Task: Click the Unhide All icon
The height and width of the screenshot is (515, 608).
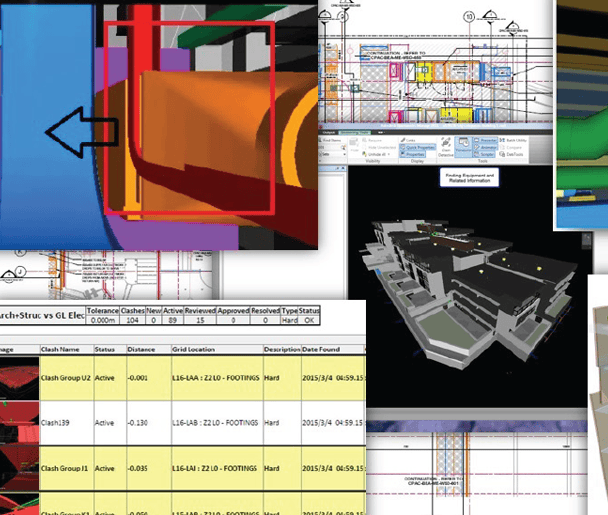Action: click(364, 154)
